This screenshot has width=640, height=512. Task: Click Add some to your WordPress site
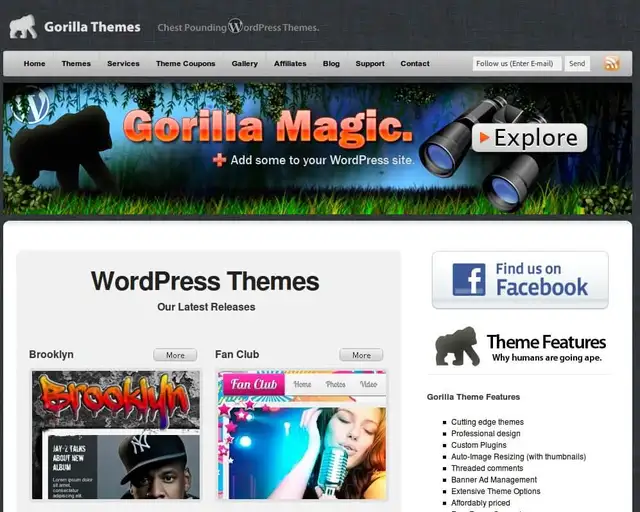(x=322, y=160)
